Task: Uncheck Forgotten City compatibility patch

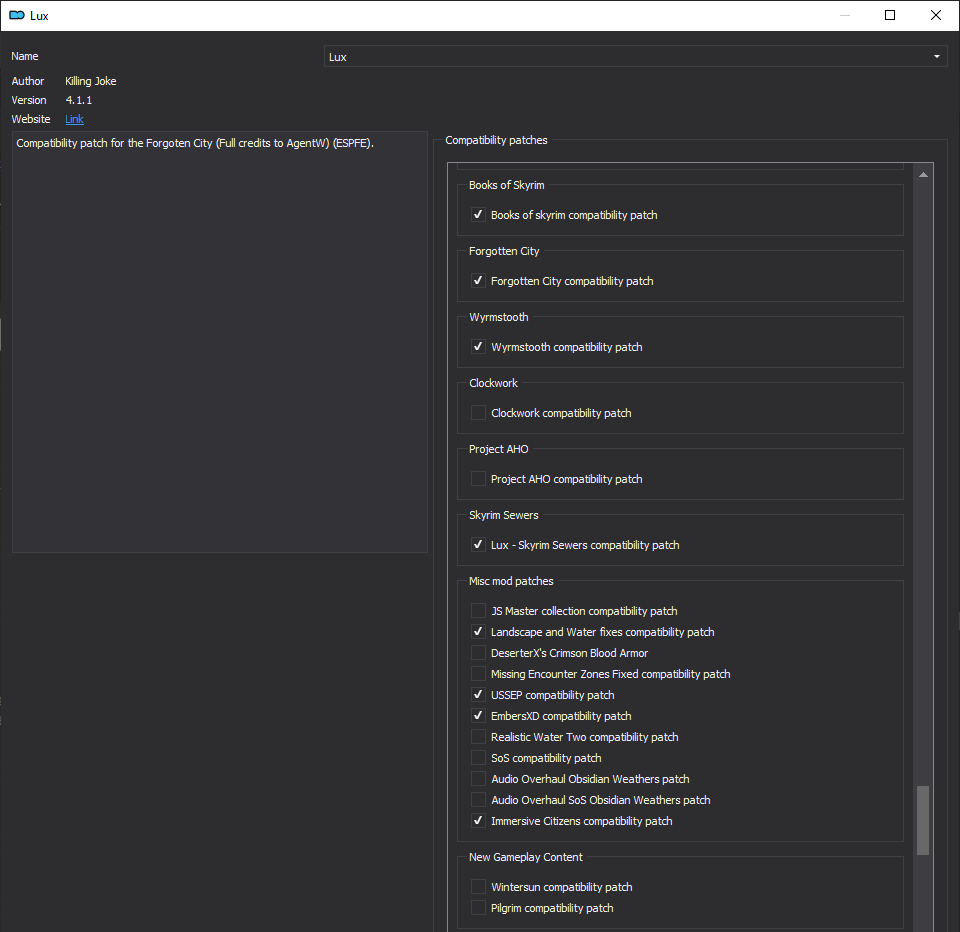Action: (x=478, y=281)
